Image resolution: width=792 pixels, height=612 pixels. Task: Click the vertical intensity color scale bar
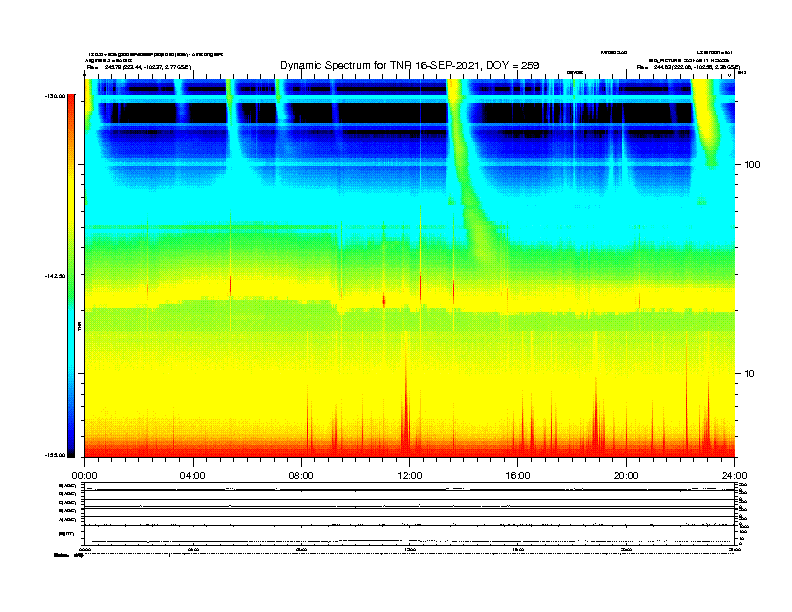(71, 276)
